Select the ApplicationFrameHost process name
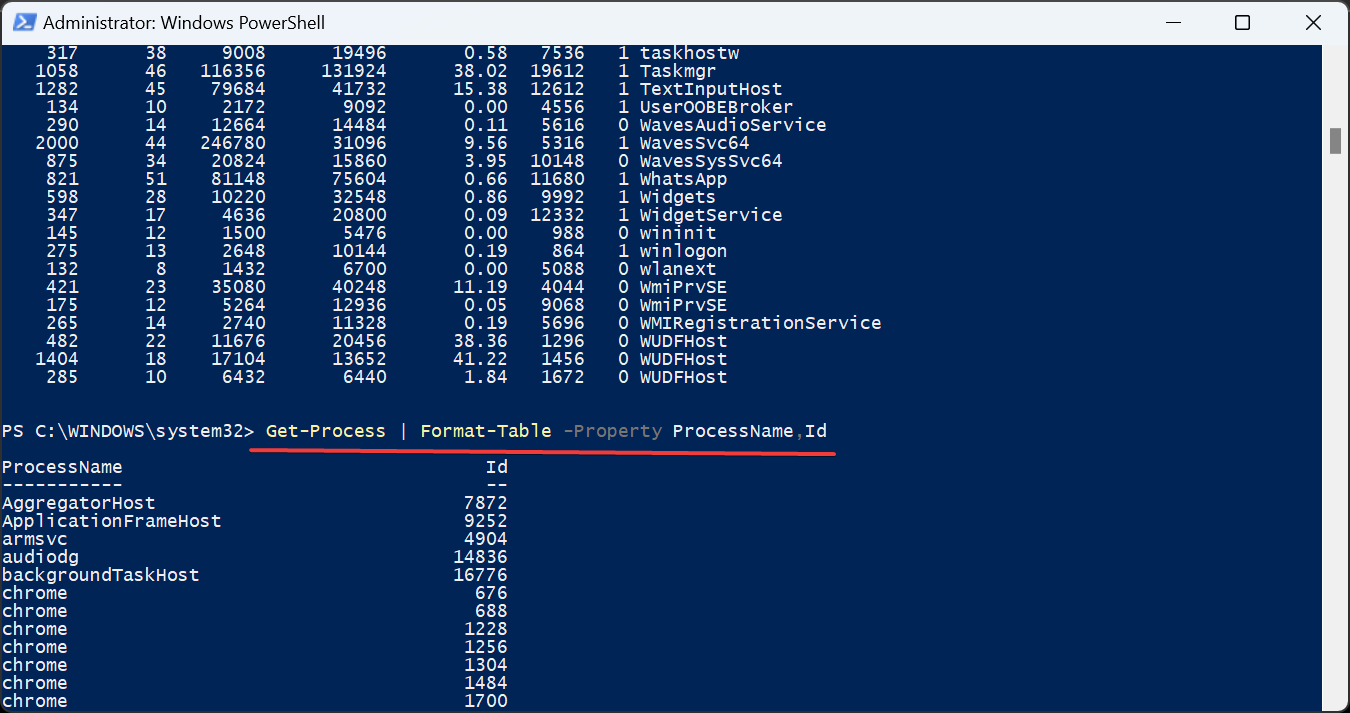Image resolution: width=1350 pixels, height=713 pixels. [112, 521]
